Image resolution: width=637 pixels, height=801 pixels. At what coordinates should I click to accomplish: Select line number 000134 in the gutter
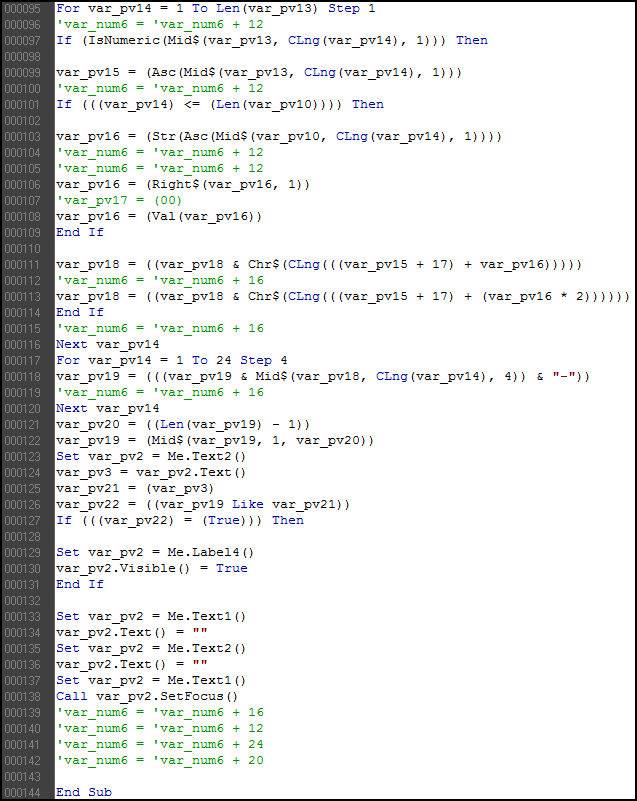click(22, 633)
